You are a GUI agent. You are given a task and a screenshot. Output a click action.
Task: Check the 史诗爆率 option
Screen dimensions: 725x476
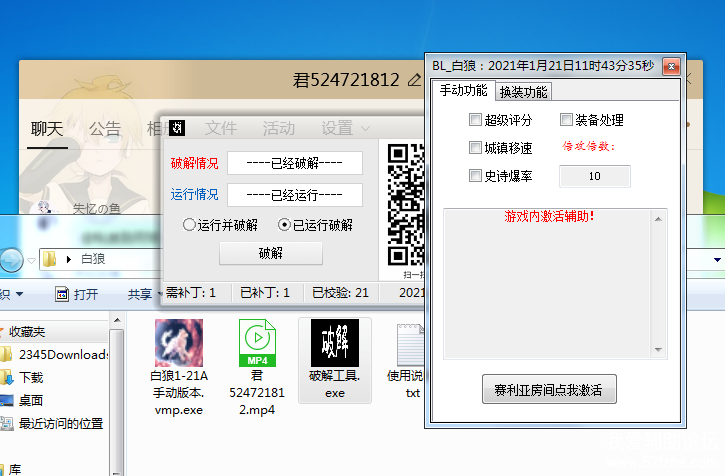[x=475, y=176]
